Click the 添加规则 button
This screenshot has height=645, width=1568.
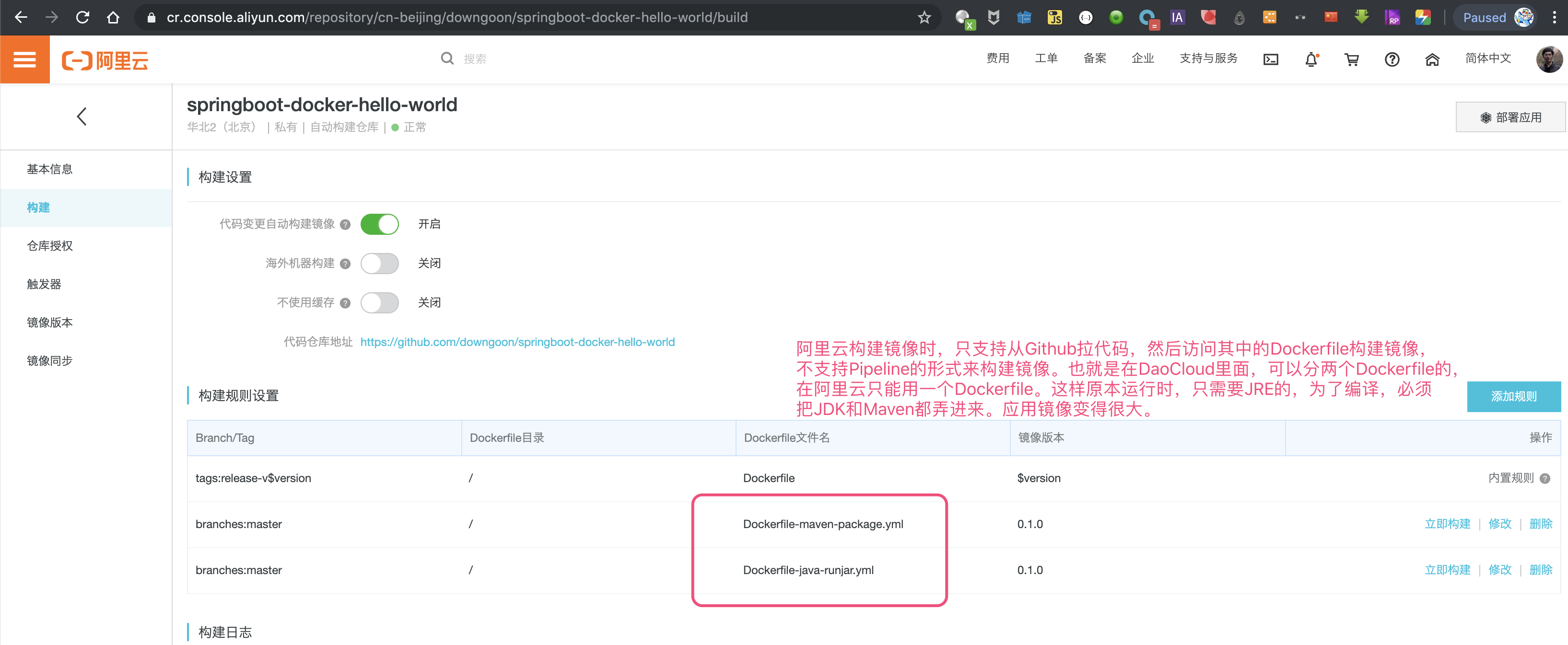click(1513, 397)
